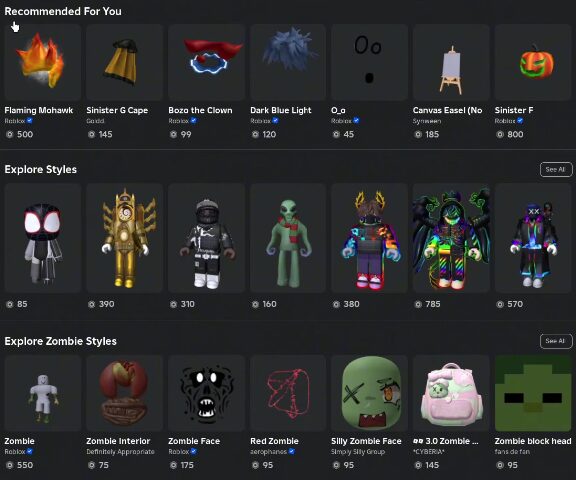
Task: Click See All beside Explore Zombie Styles
Action: [556, 341]
